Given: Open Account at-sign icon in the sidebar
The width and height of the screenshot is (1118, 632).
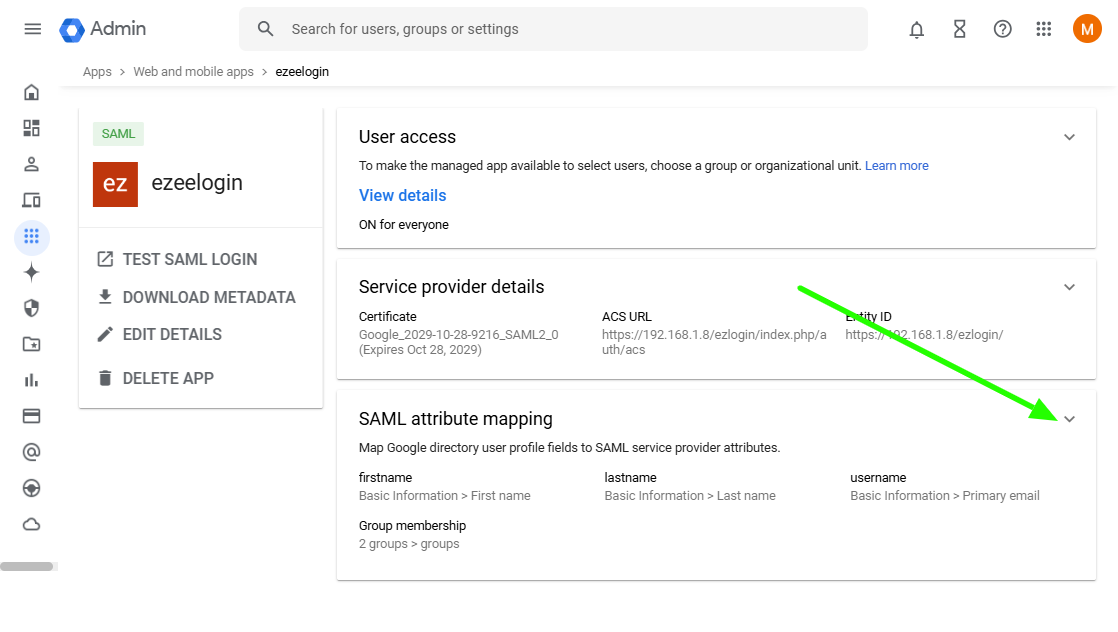Looking at the screenshot, I should coord(31,452).
